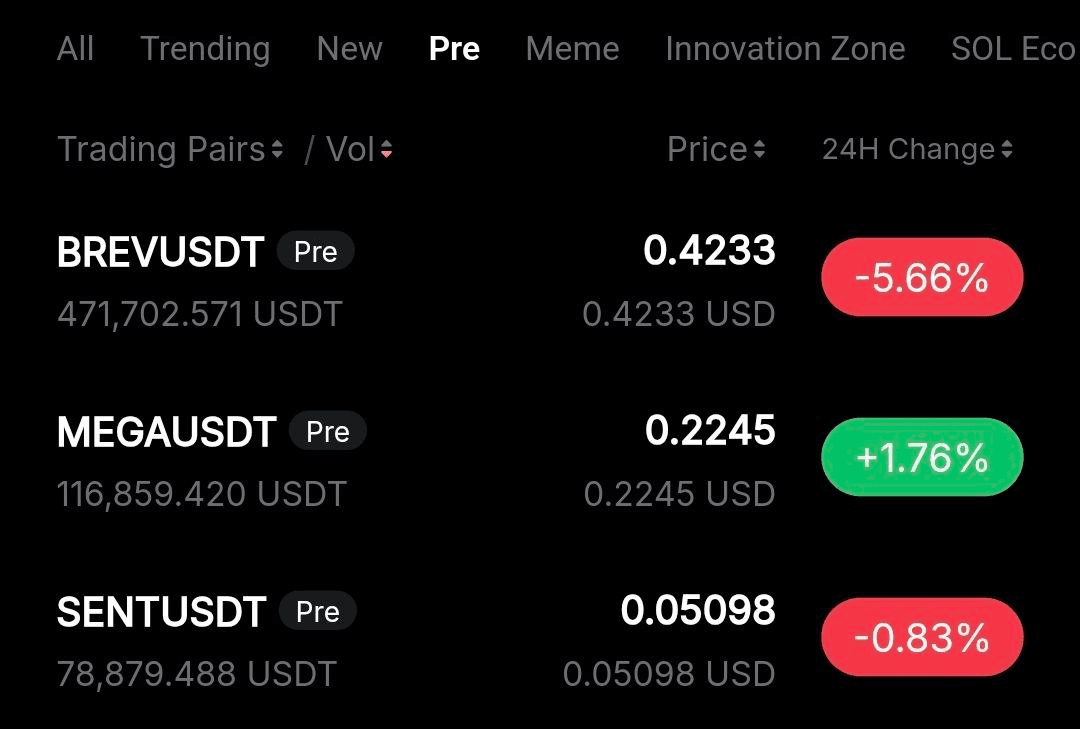Open the MEGAUSDT trading pair

[x=166, y=432]
